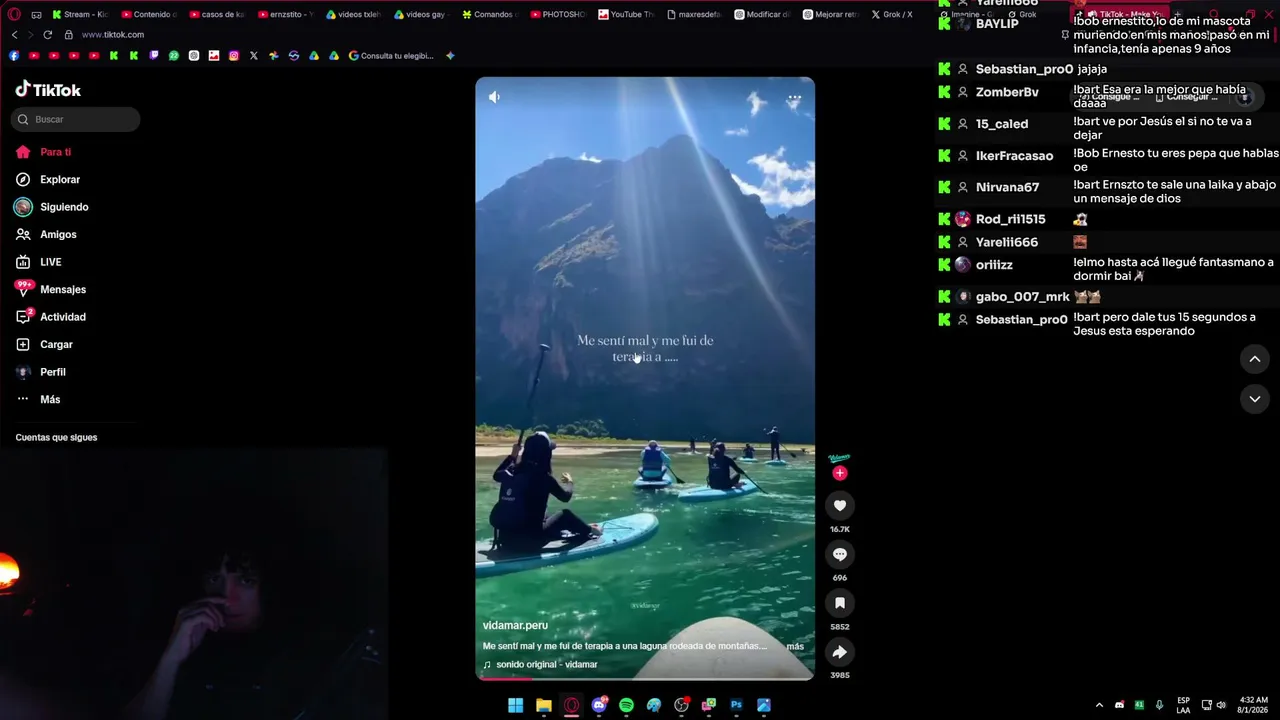The width and height of the screenshot is (1280, 720).
Task: Open the Gemini sparkle bookmark
Action: [x=450, y=56]
